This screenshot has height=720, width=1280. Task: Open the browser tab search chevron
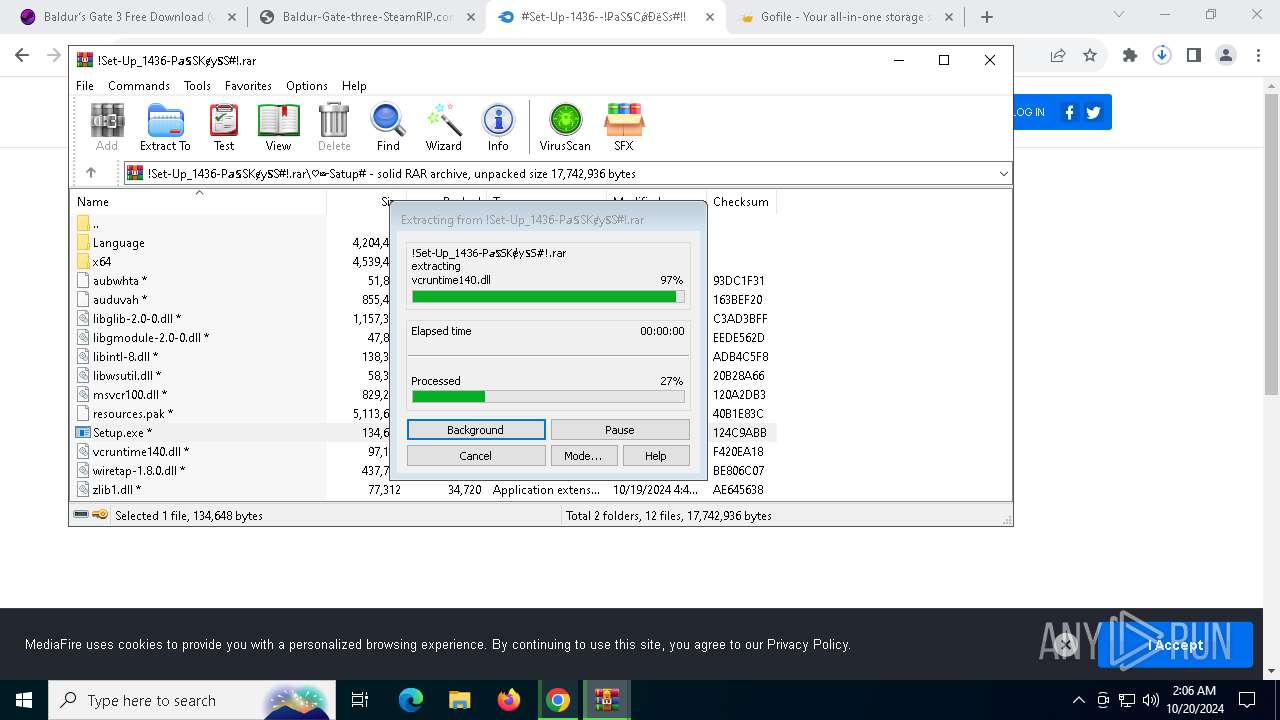(x=1118, y=15)
